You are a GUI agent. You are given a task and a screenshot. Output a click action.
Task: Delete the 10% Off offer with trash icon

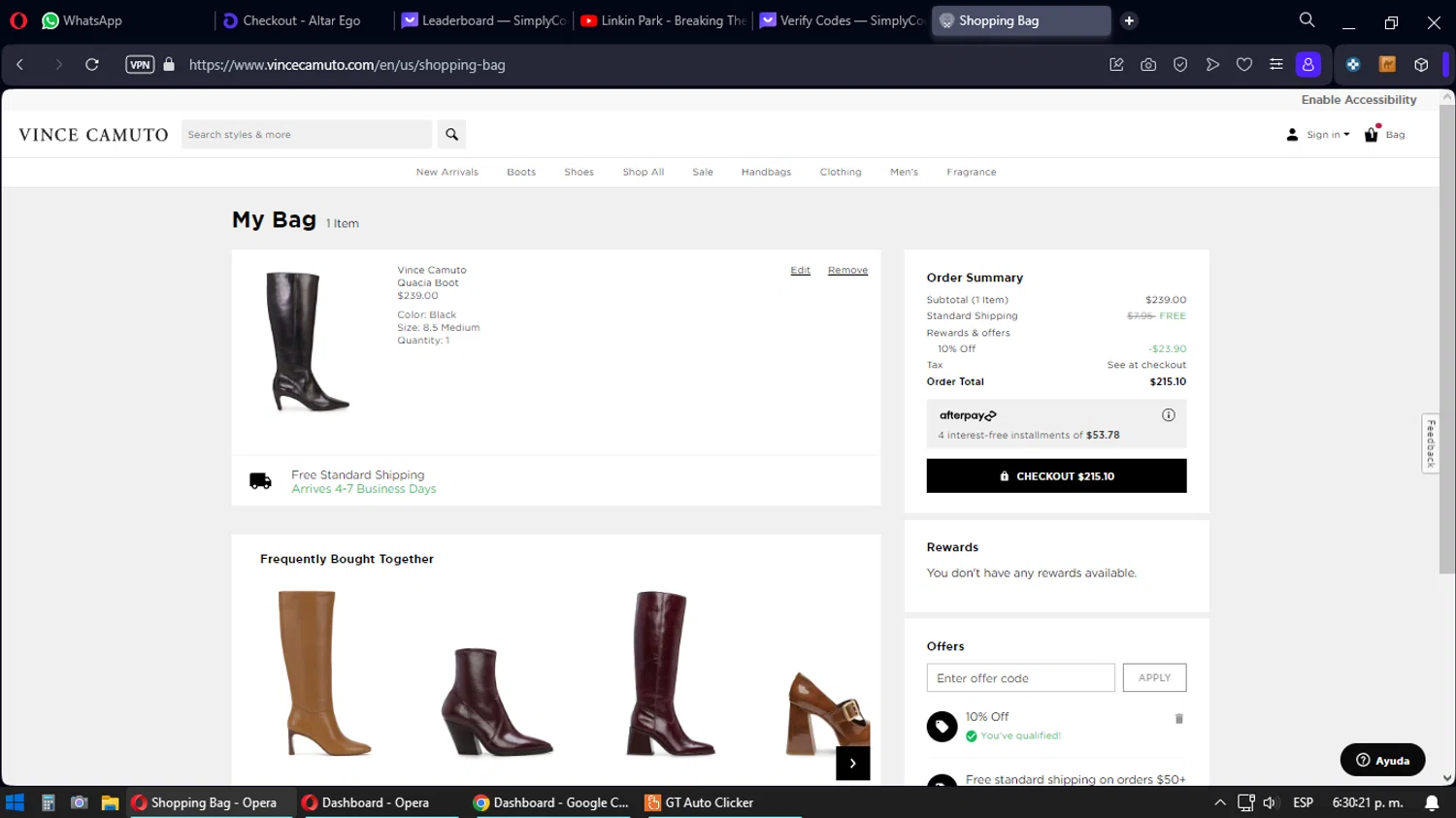click(x=1179, y=719)
